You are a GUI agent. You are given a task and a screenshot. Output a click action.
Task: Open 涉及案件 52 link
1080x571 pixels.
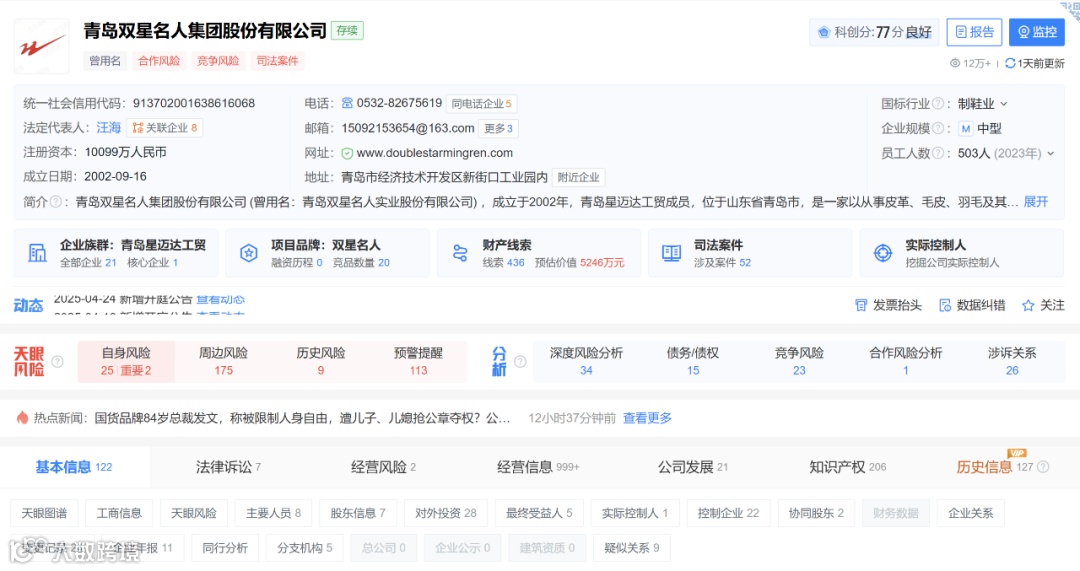click(723, 262)
